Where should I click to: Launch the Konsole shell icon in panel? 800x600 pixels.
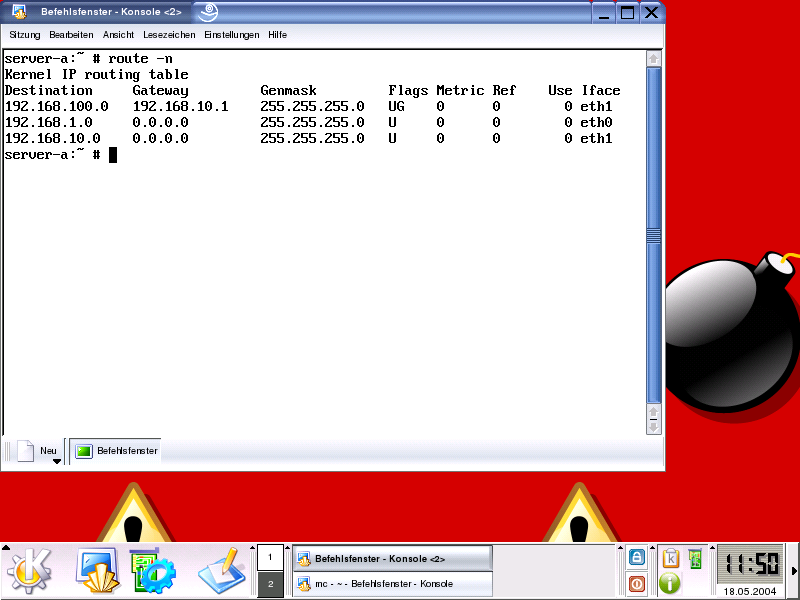pyautogui.click(x=97, y=571)
